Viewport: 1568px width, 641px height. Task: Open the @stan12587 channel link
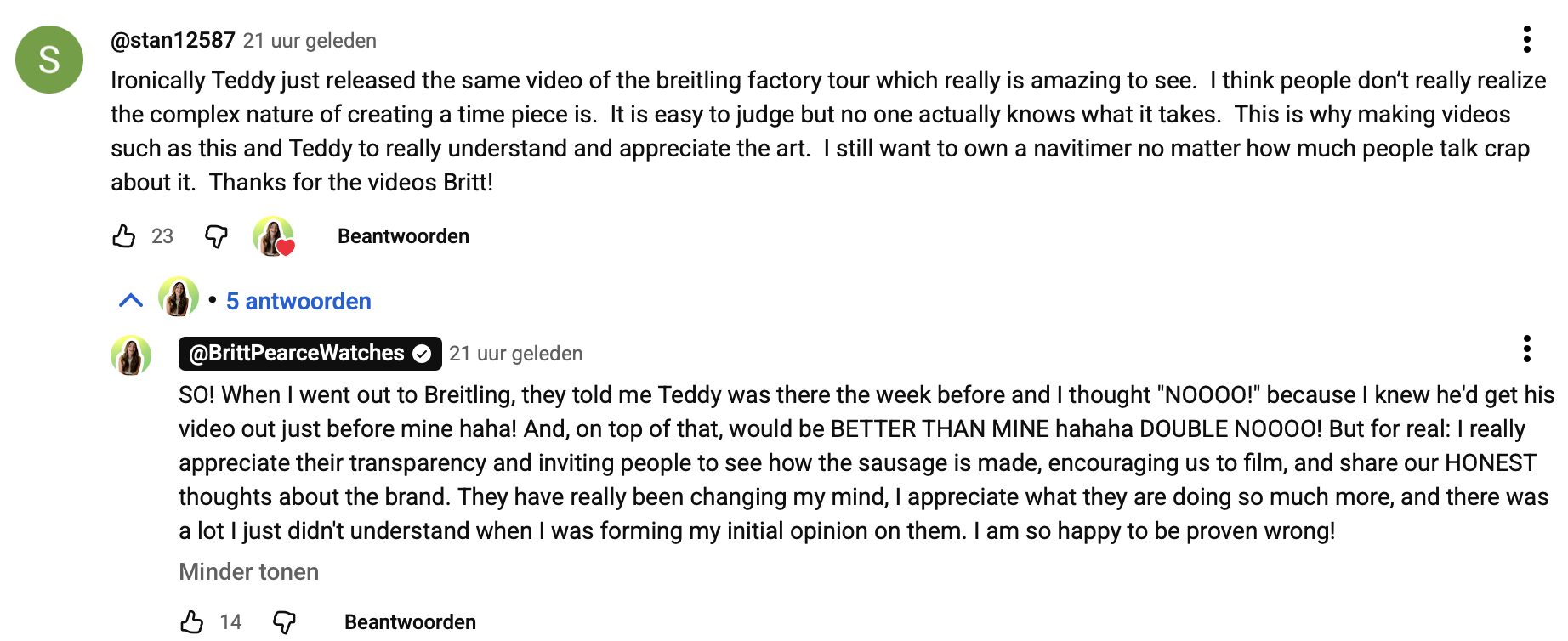(x=173, y=41)
